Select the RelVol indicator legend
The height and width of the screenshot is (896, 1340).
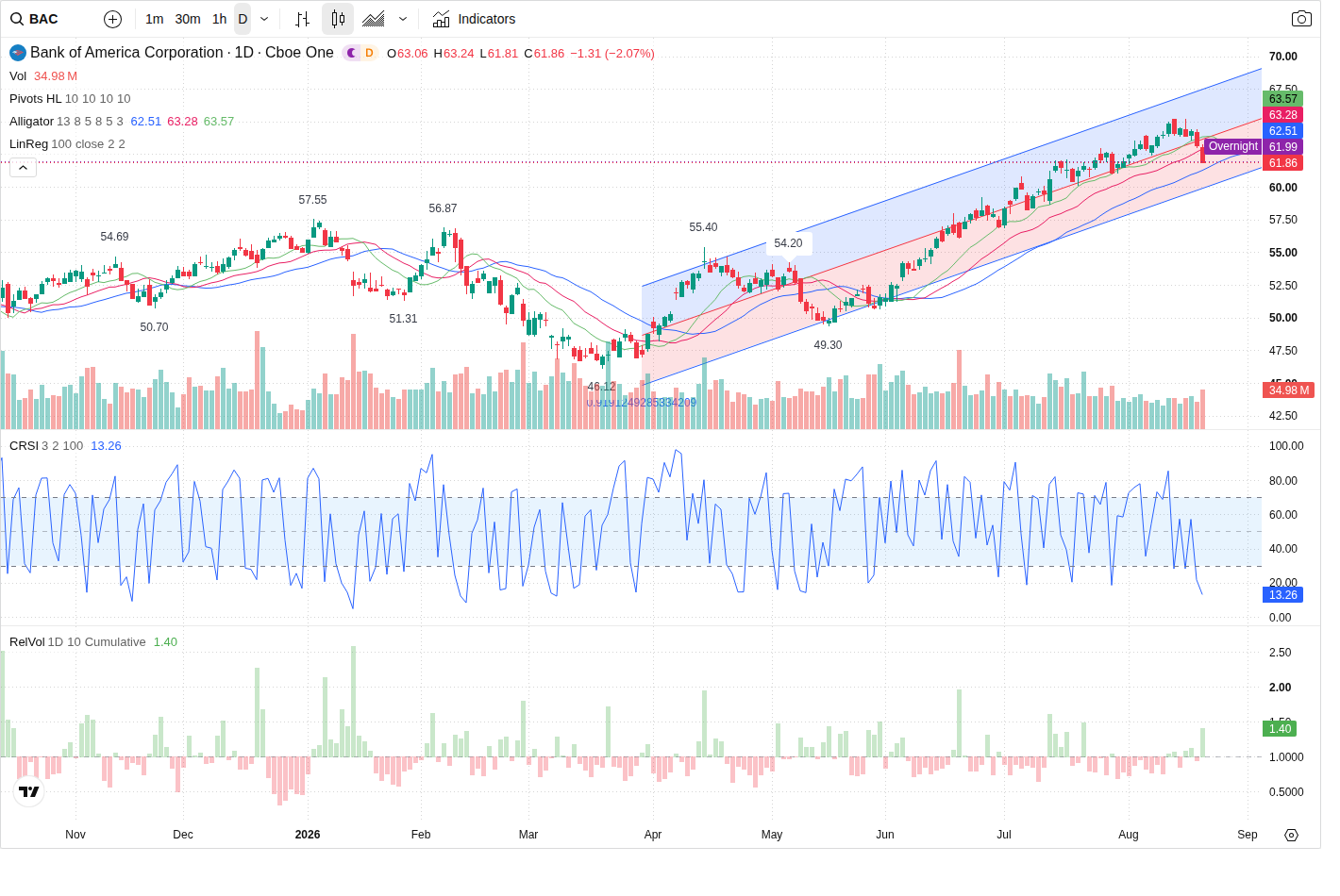27,642
